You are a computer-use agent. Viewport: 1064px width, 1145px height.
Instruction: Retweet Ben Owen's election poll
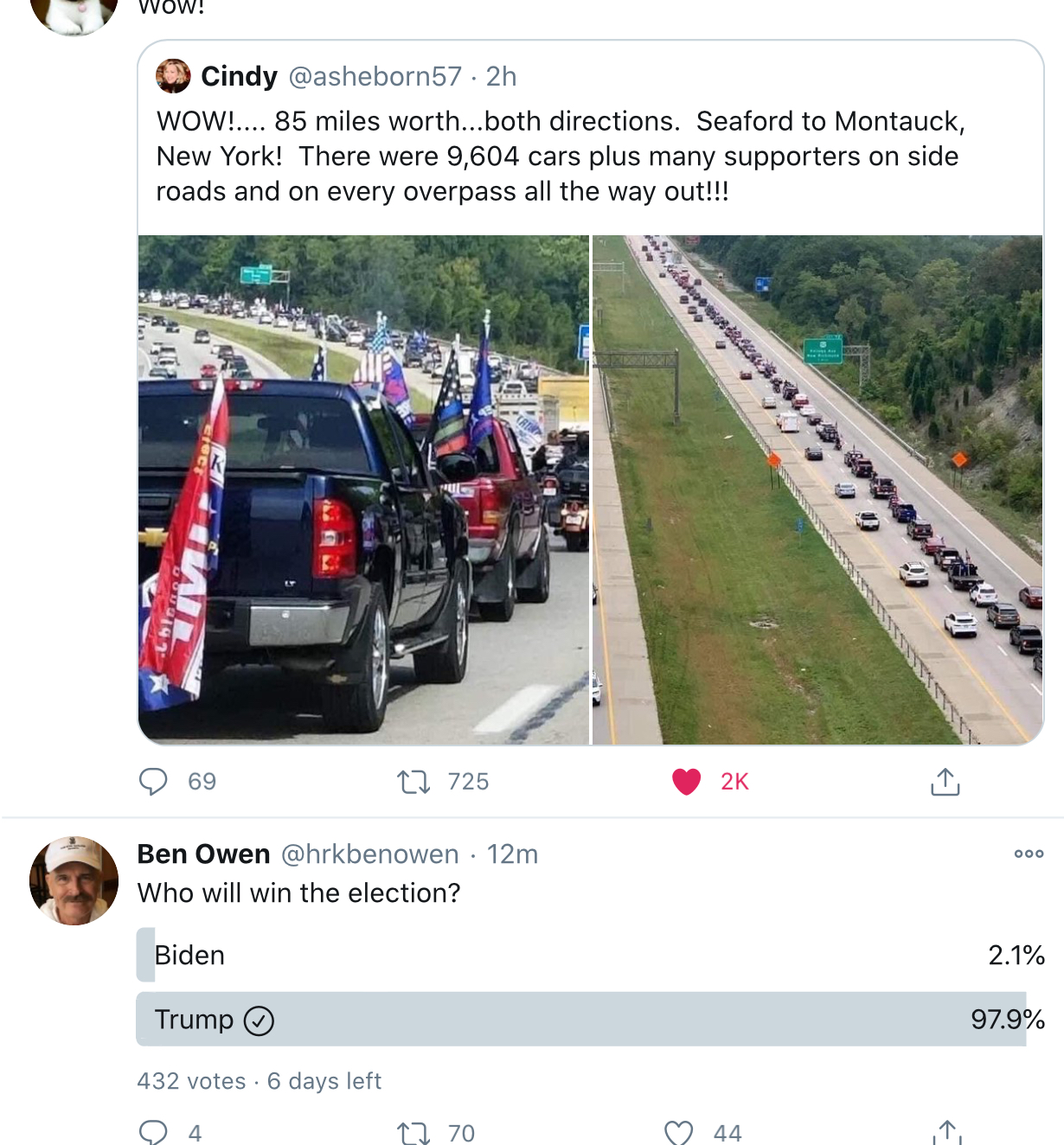tap(413, 1133)
